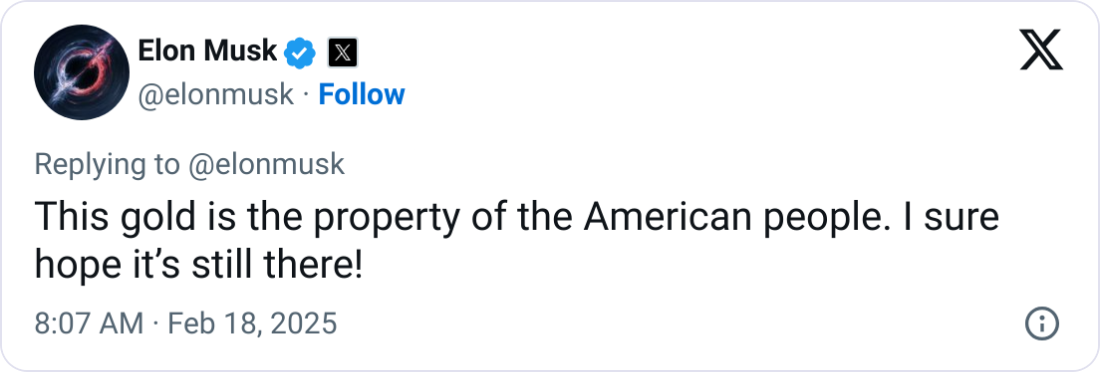Viewport: 1100px width, 372px height.
Task: Open the @elonmusk handle below the name
Action: (215, 95)
